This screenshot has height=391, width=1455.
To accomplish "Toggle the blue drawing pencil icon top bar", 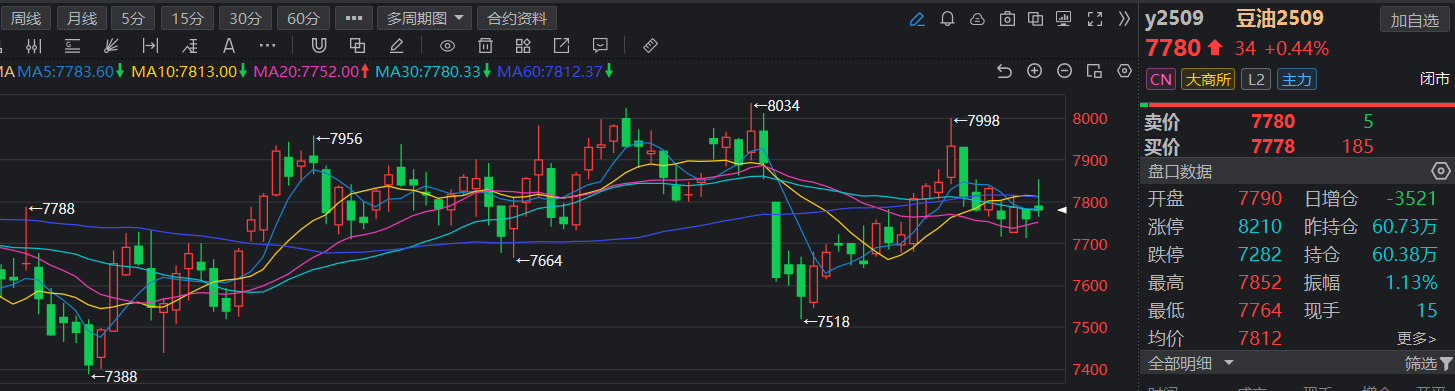I will [917, 18].
